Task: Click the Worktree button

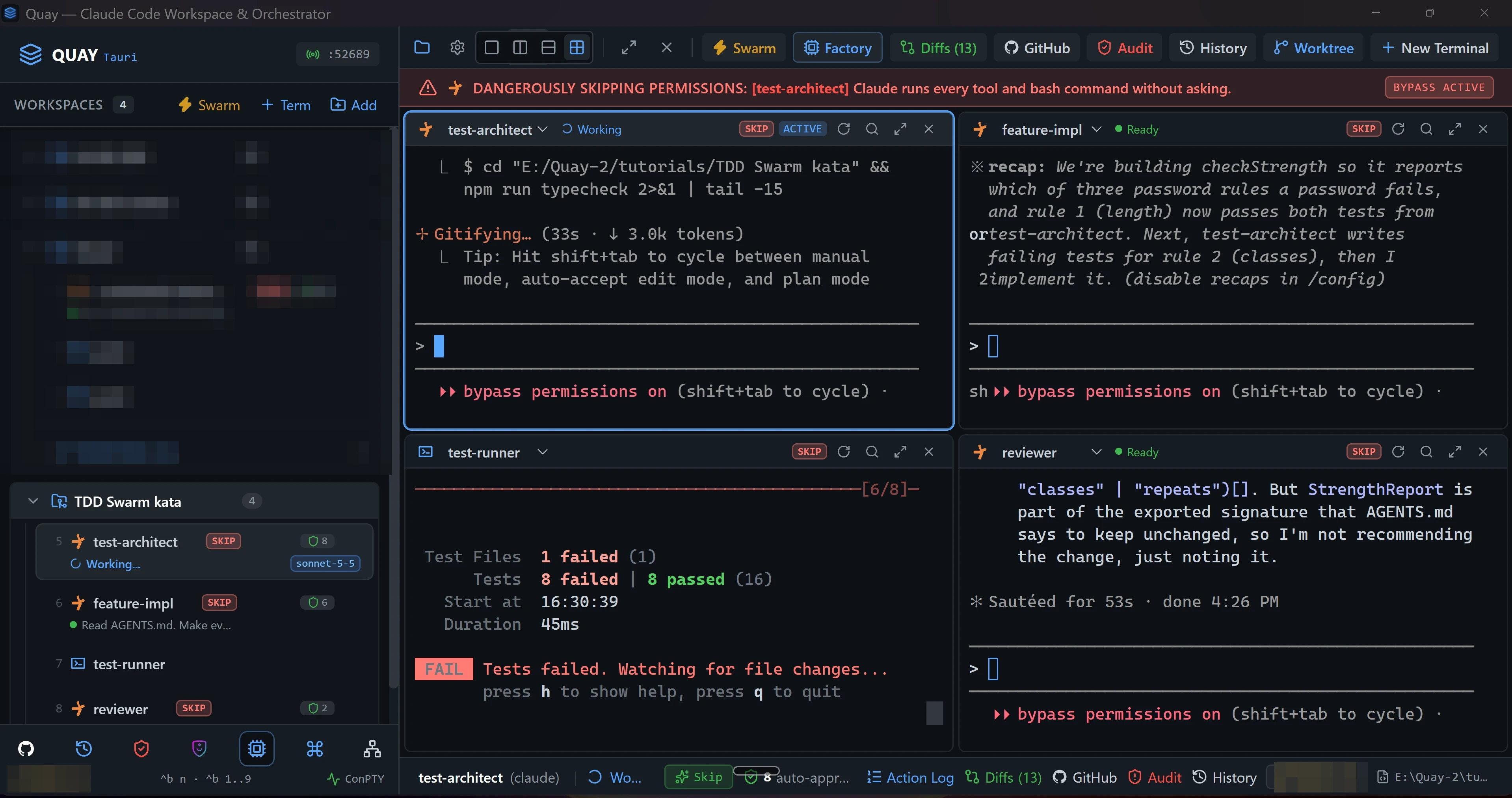Action: (x=1314, y=48)
